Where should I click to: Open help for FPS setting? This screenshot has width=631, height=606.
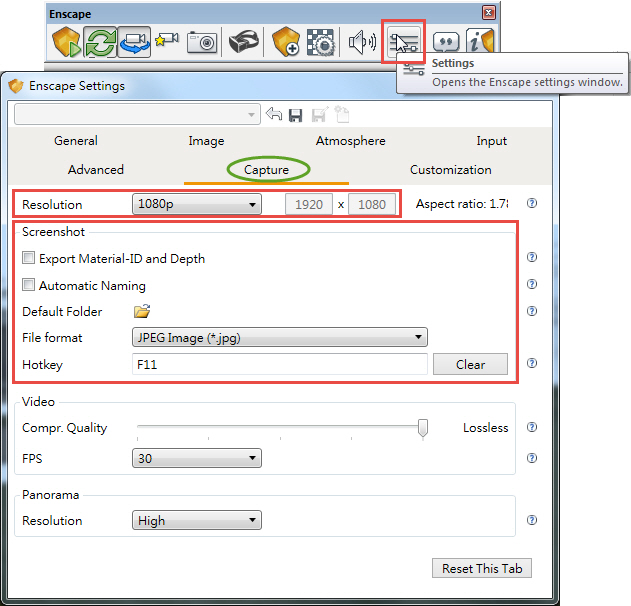pyautogui.click(x=532, y=458)
